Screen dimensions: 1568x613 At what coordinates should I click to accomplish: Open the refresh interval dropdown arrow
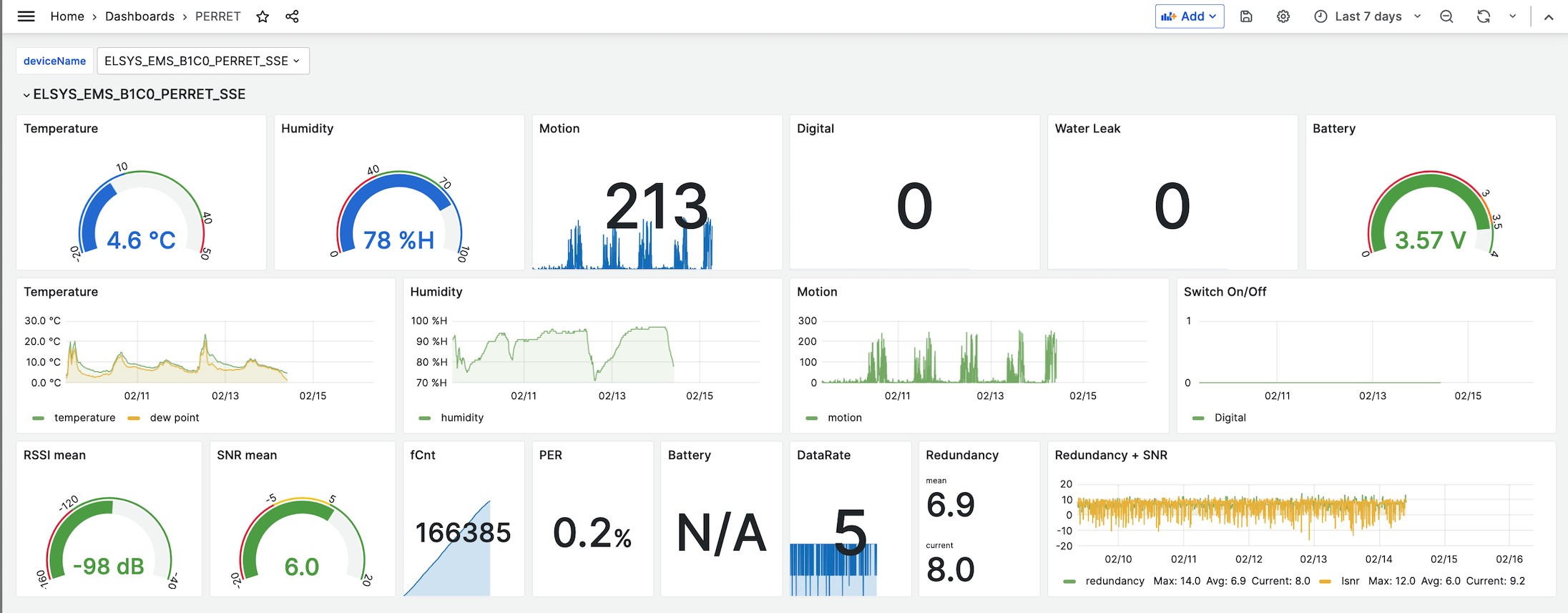[x=1513, y=16]
